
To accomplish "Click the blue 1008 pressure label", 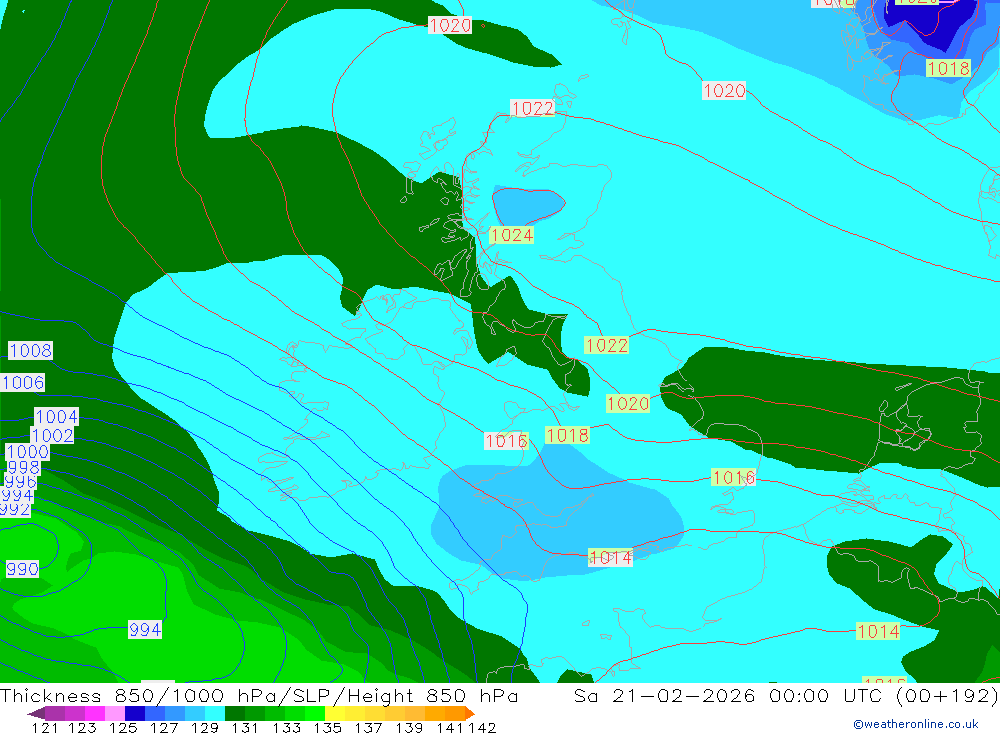I will click(30, 350).
